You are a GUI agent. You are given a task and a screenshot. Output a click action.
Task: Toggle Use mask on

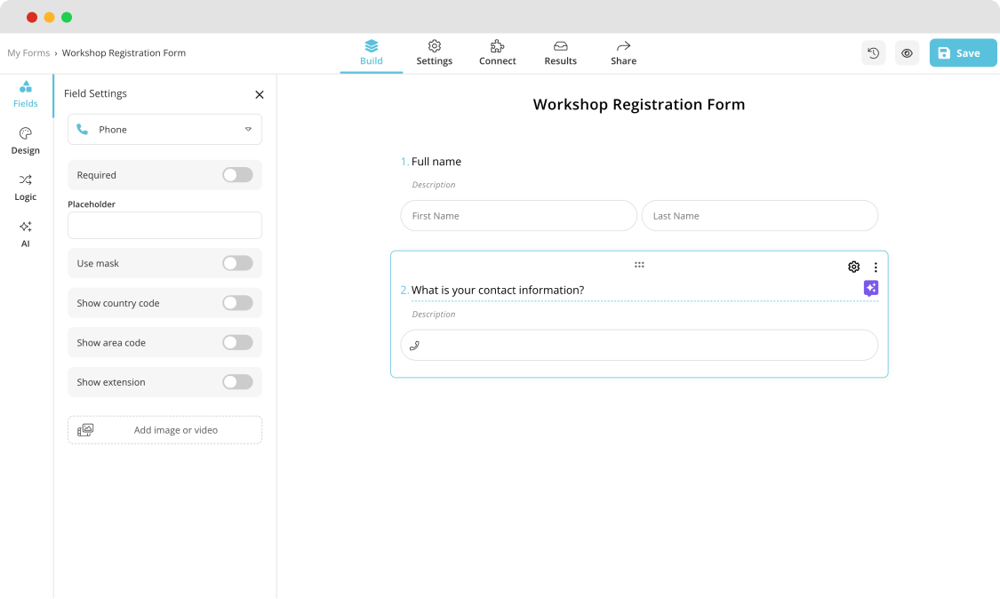237,263
